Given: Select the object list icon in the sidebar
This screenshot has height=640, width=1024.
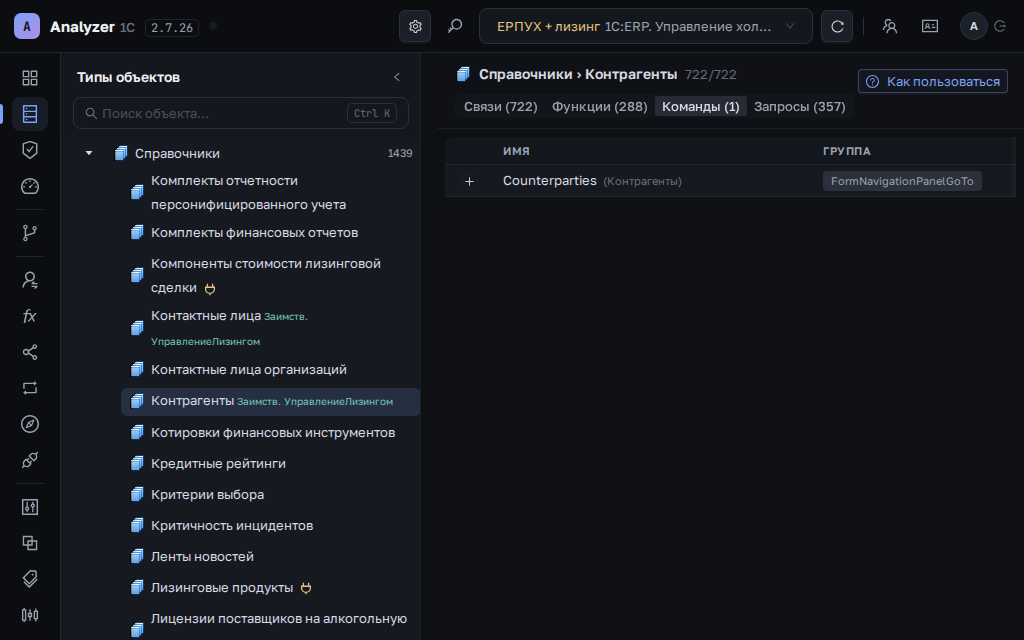Looking at the screenshot, I should (30, 114).
